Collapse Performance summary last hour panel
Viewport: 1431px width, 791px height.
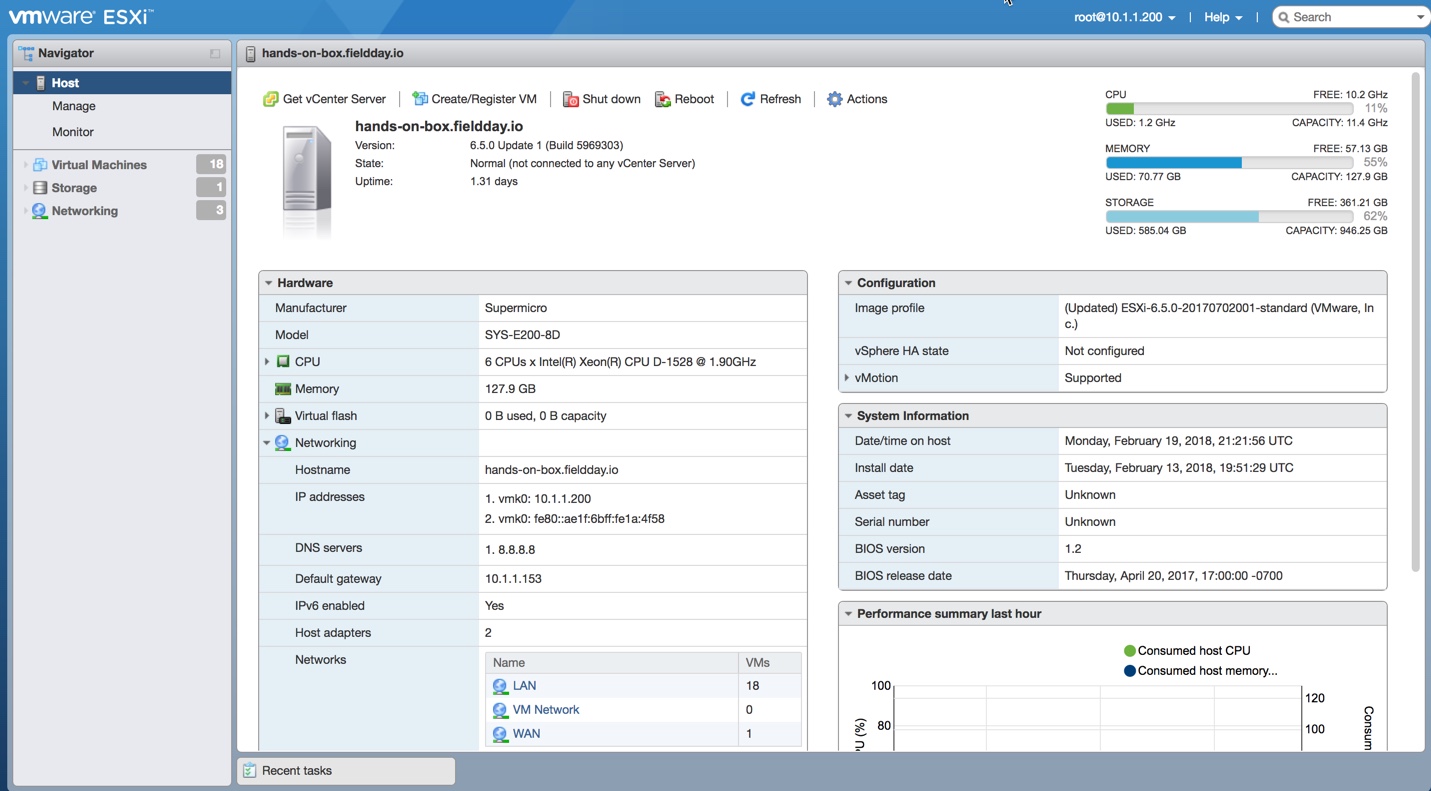pyautogui.click(x=848, y=614)
